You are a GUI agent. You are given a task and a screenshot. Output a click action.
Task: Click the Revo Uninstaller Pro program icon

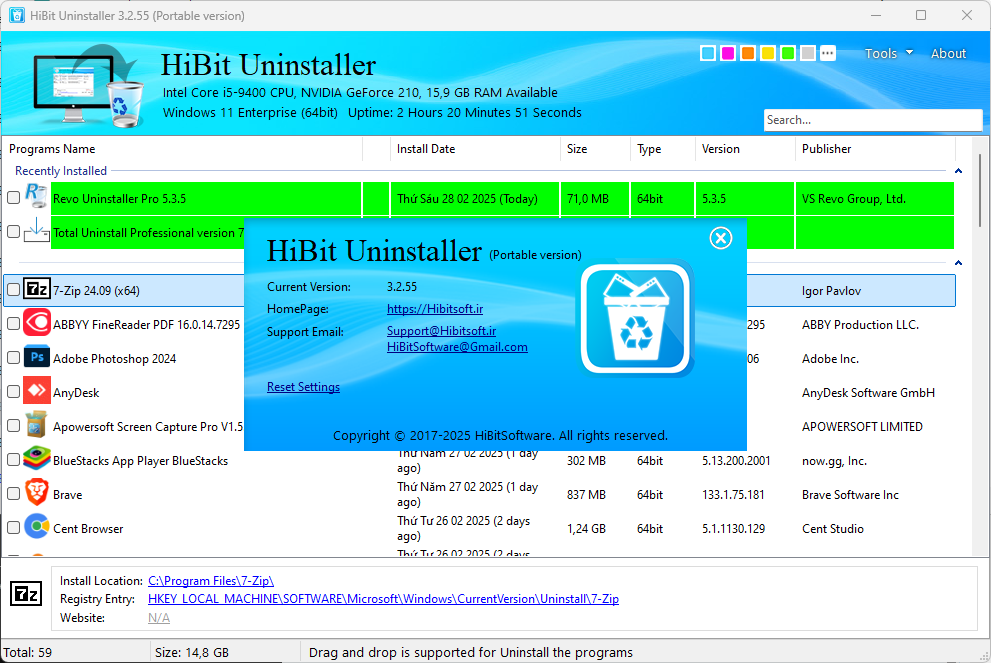tap(36, 197)
